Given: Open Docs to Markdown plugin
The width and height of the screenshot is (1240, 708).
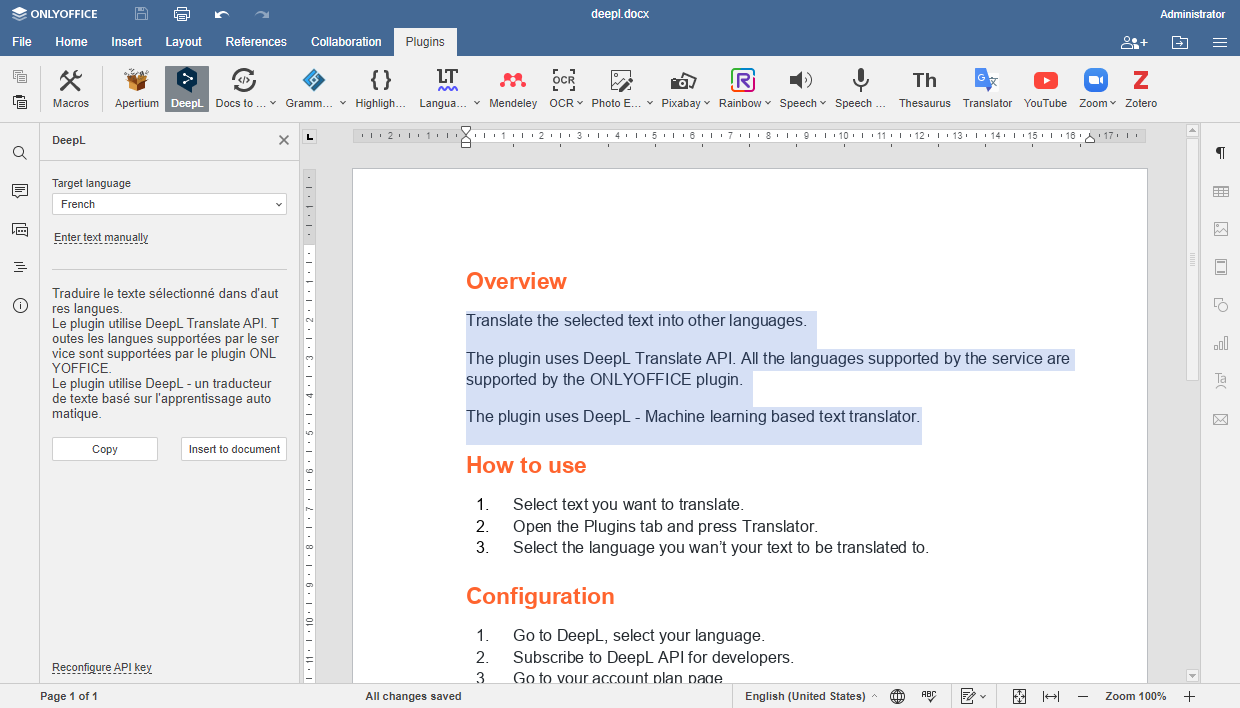Looking at the screenshot, I should (241, 89).
